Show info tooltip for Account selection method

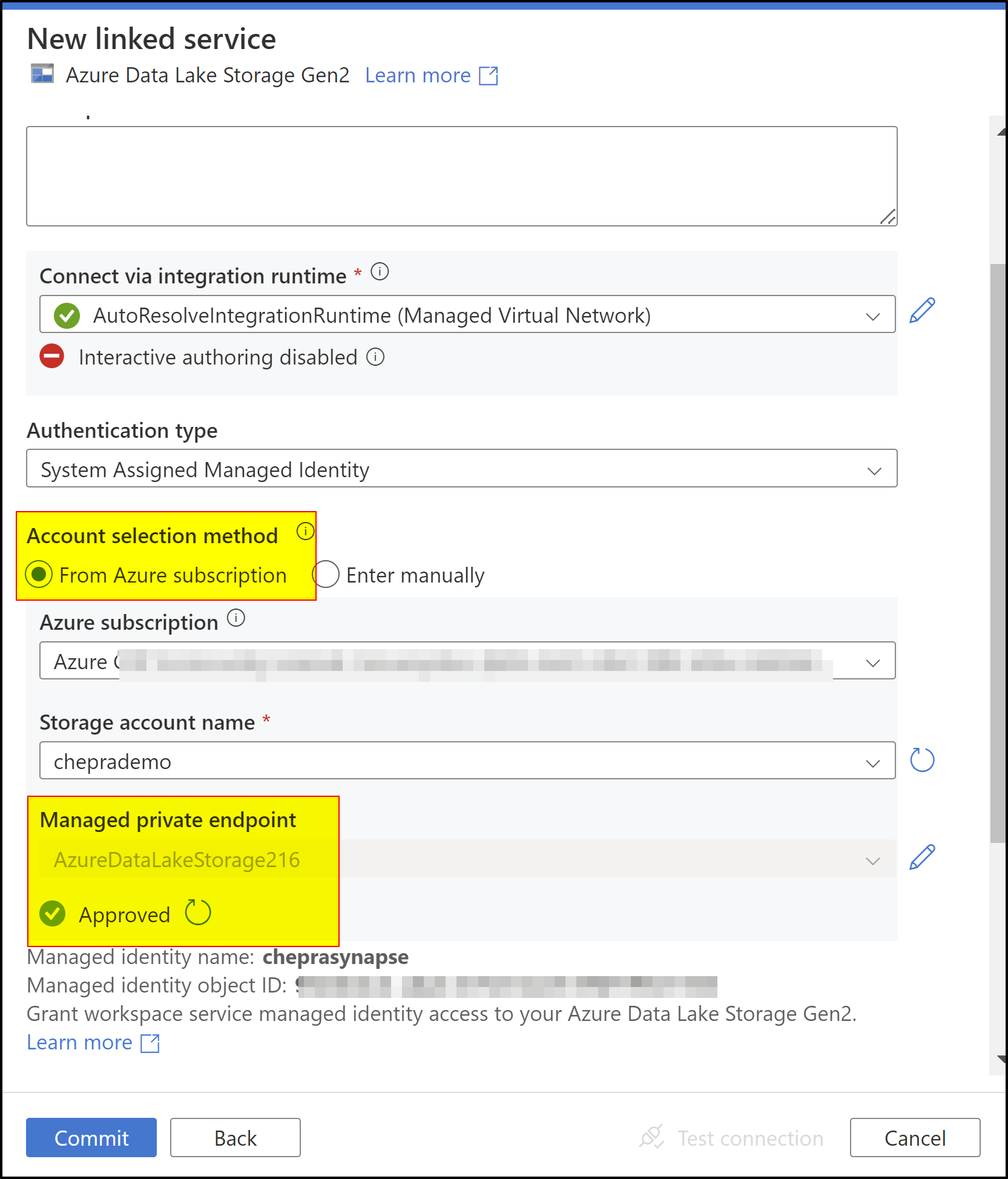pyautogui.click(x=305, y=532)
